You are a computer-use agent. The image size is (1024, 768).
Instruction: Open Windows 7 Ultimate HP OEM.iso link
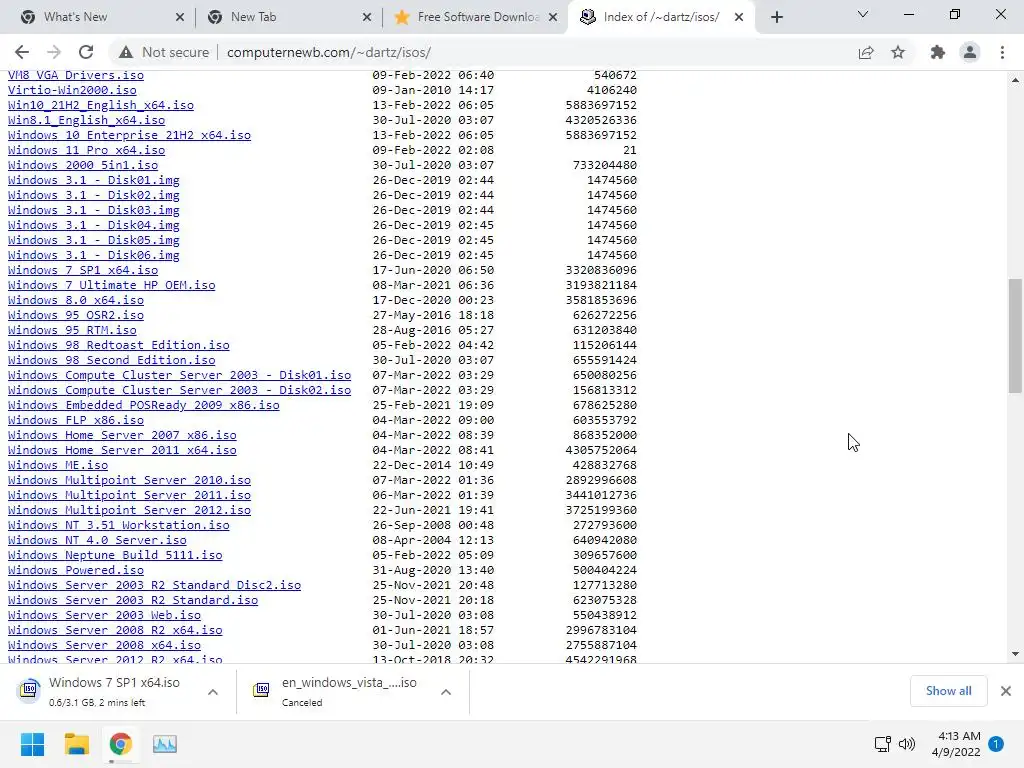point(112,285)
